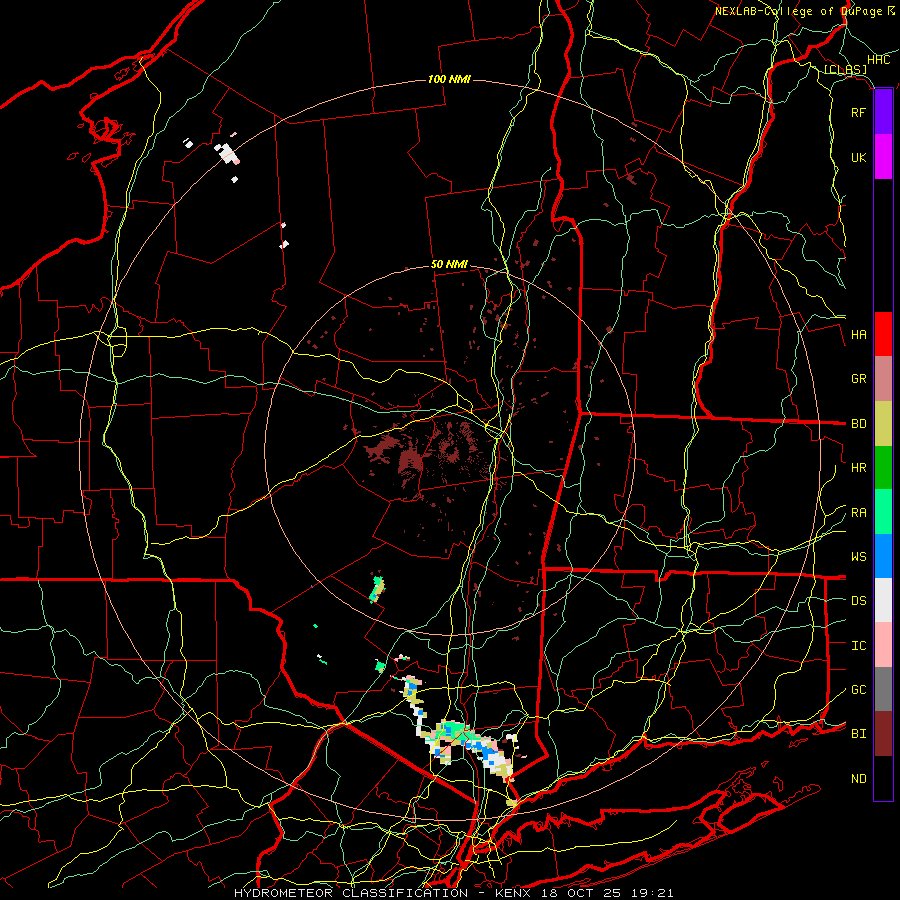This screenshot has width=900, height=900.
Task: Click the GC gray legend swatch
Action: (883, 689)
